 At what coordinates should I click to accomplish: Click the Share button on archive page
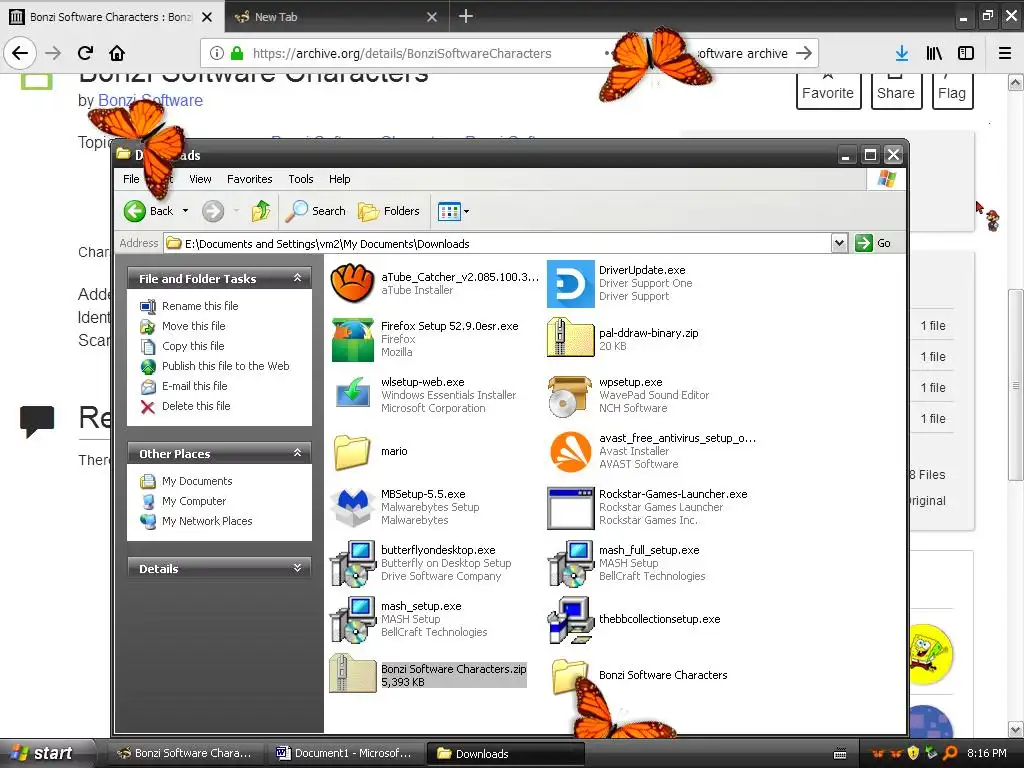tap(896, 91)
